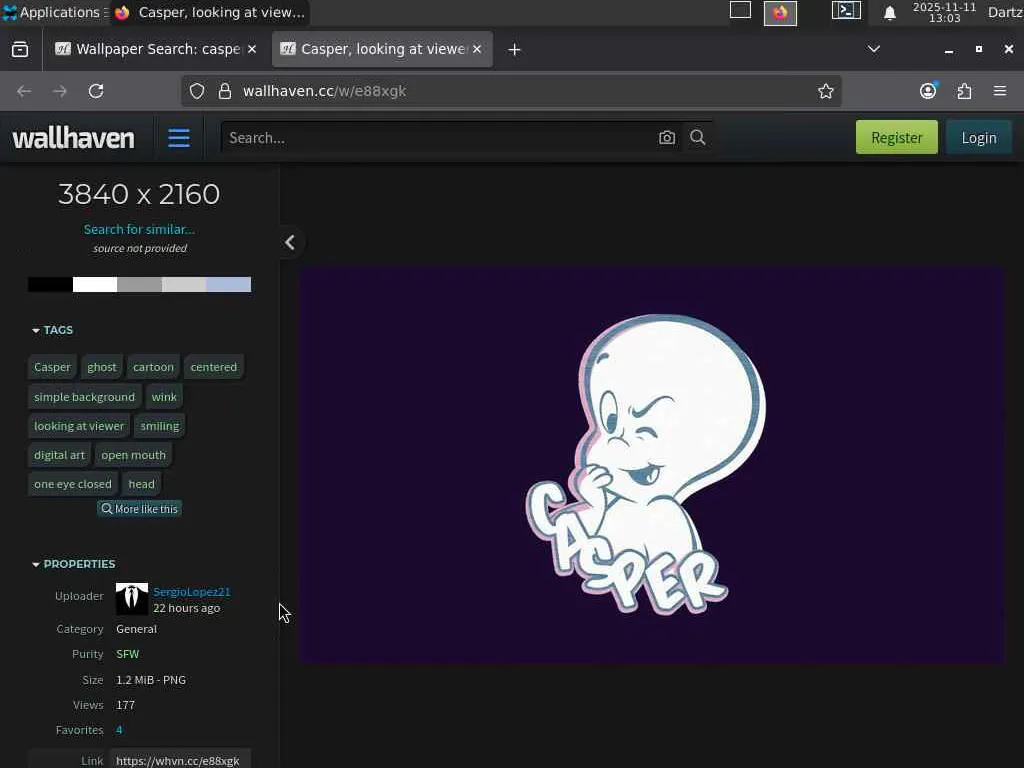
Task: Collapse the PROPERTIES section
Action: point(73,564)
